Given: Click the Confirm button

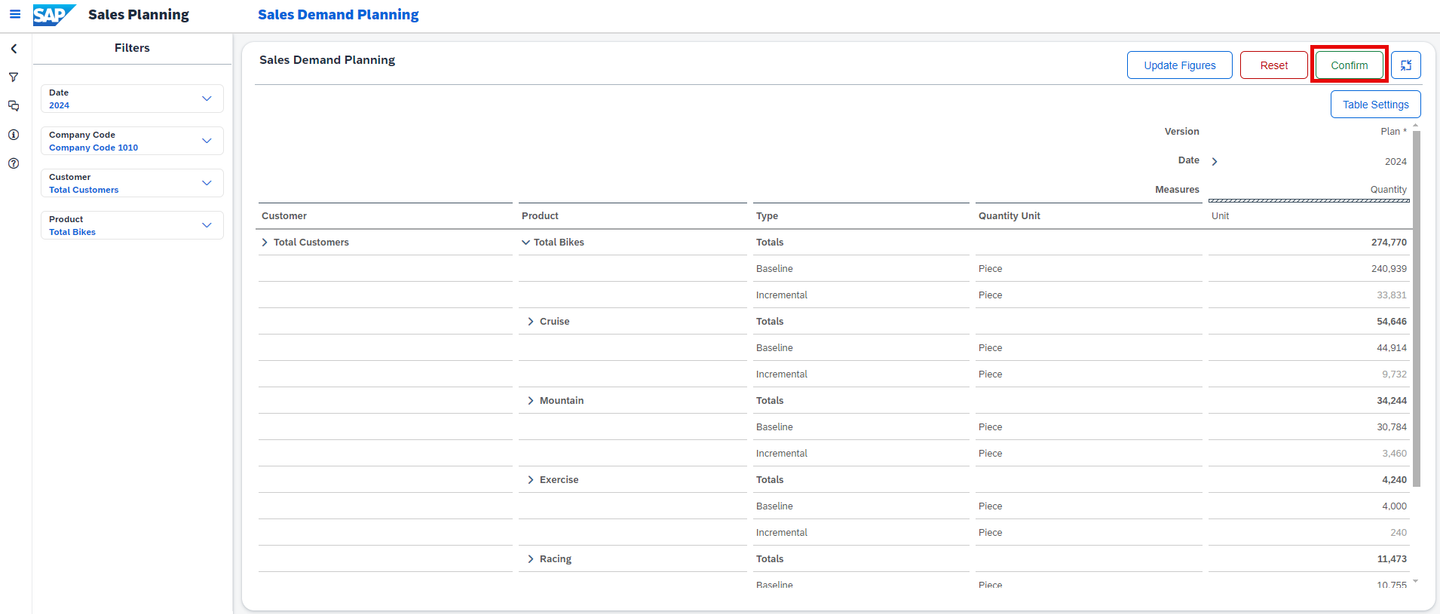Looking at the screenshot, I should pyautogui.click(x=1349, y=65).
